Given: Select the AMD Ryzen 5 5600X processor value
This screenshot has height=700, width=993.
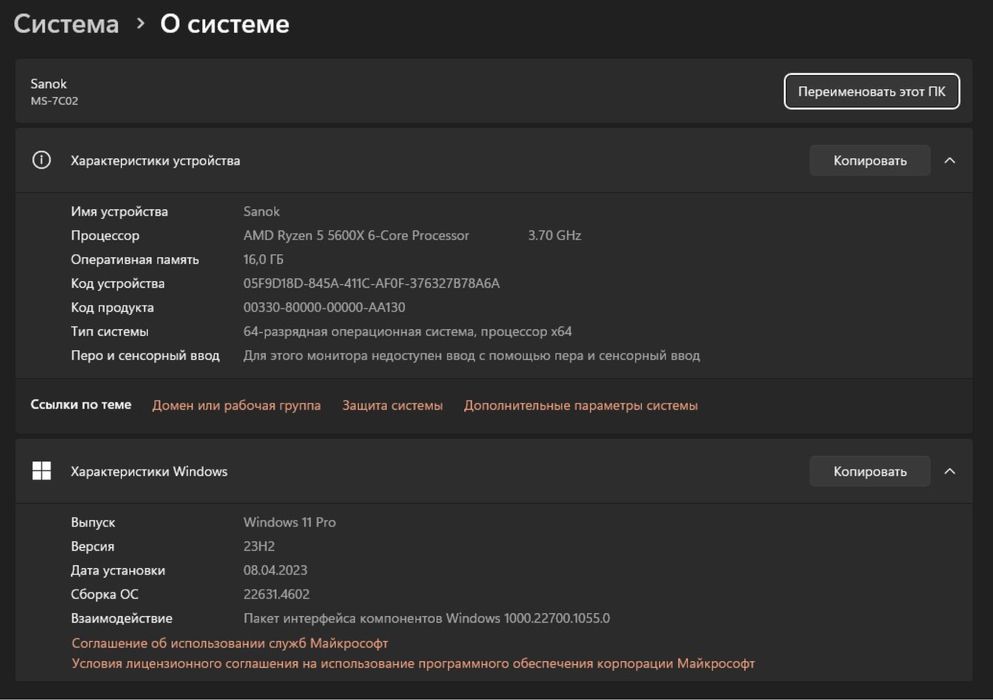Looking at the screenshot, I should click(356, 236).
